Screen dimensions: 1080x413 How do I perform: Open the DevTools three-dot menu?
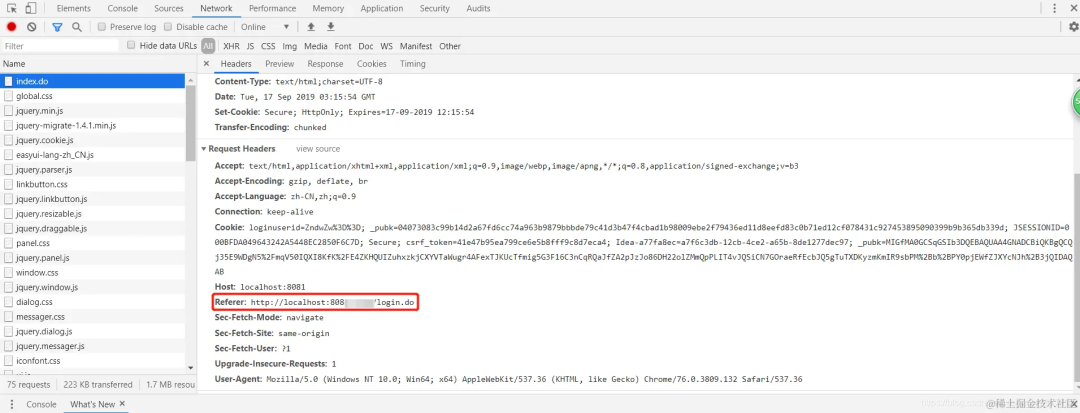(x=1055, y=8)
